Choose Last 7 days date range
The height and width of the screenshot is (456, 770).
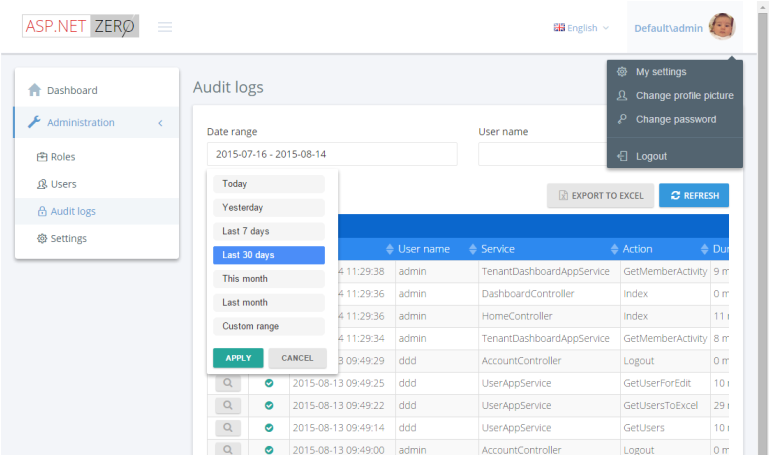coord(268,231)
